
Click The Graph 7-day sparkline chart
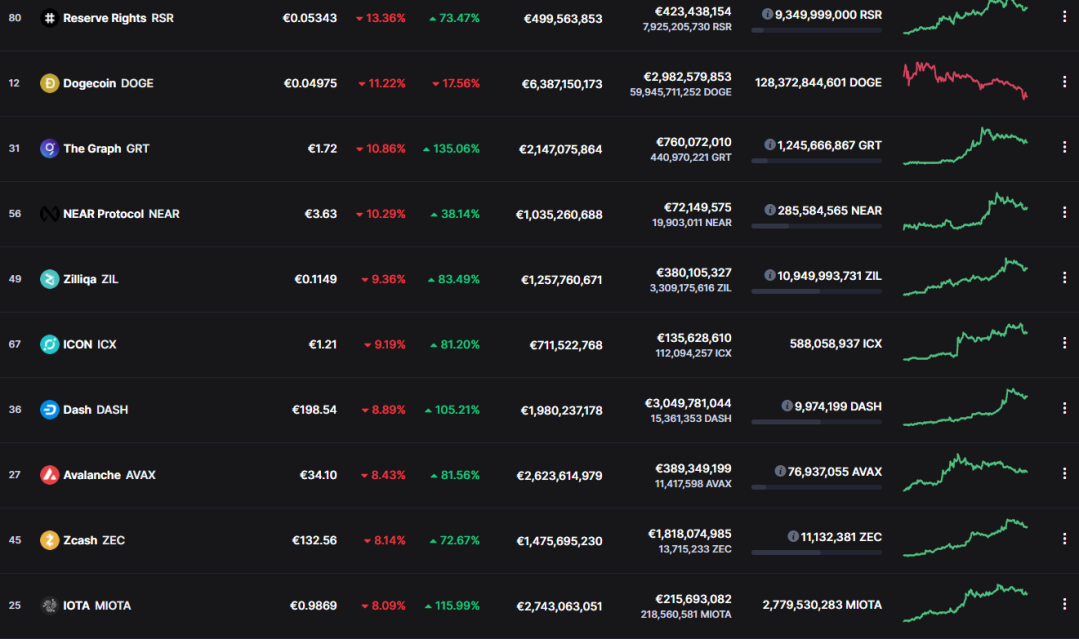[x=965, y=146]
